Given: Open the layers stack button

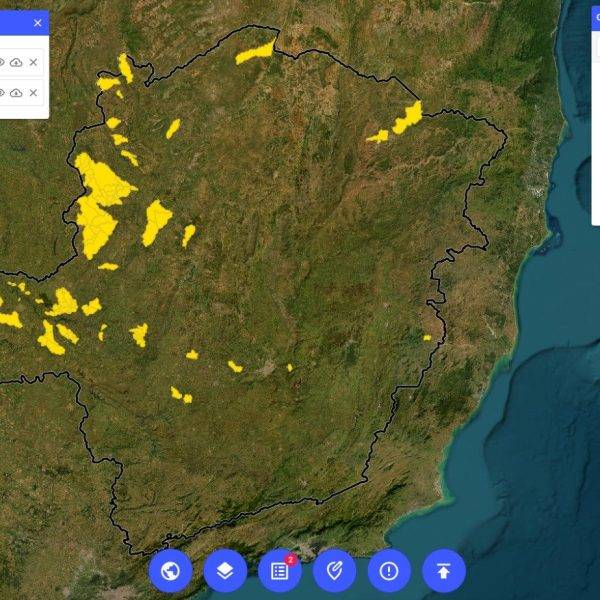Looking at the screenshot, I should [x=225, y=571].
